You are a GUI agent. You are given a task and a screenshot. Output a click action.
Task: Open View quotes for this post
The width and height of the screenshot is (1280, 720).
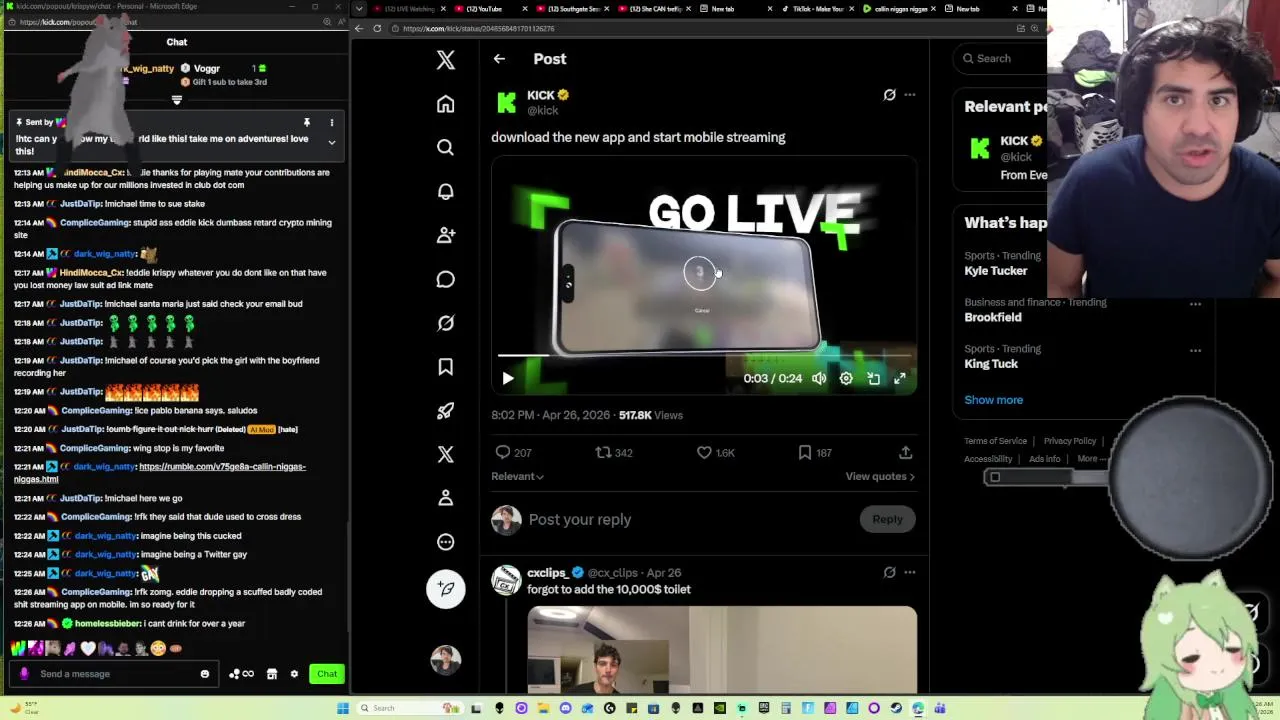click(880, 477)
